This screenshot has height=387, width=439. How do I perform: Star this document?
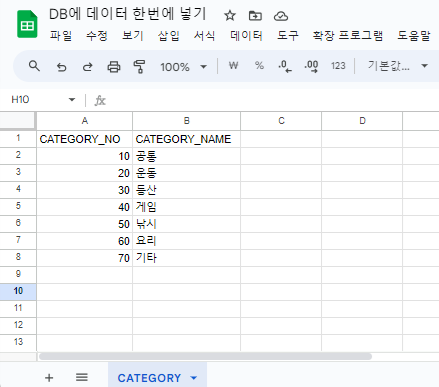click(x=230, y=15)
